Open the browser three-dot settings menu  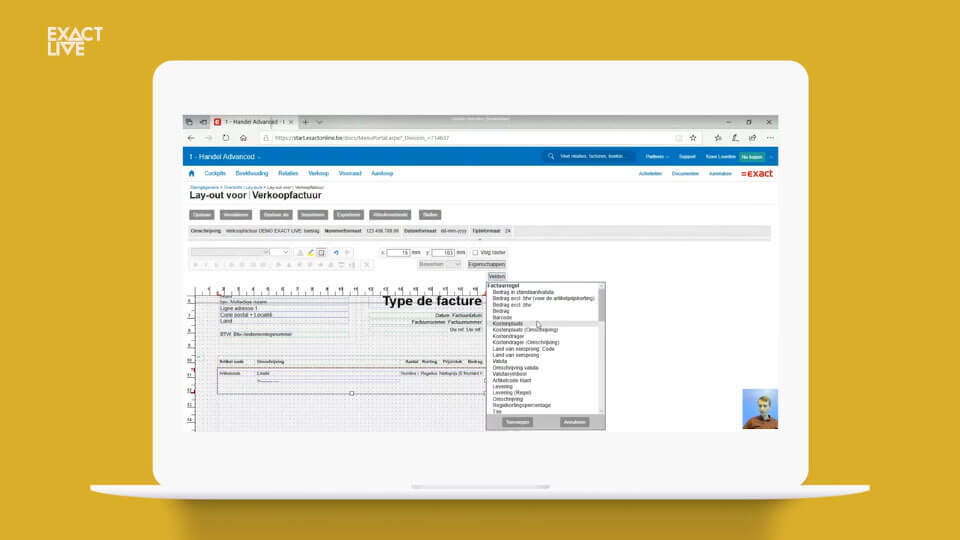tap(770, 138)
